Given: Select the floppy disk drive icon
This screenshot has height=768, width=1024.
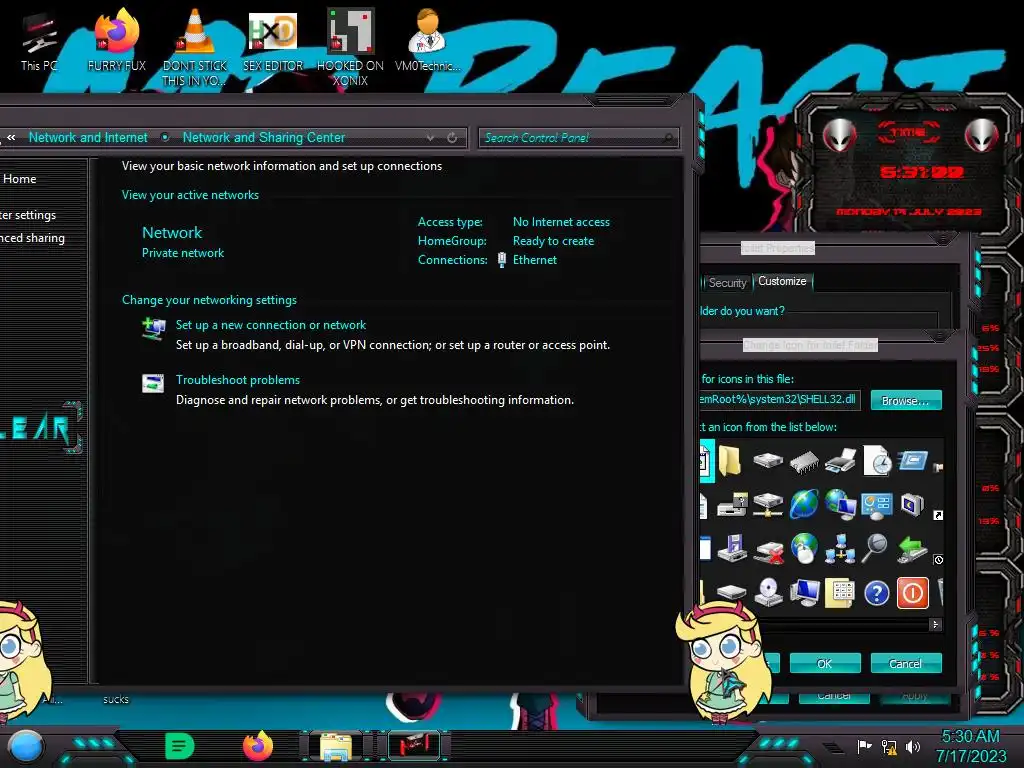Looking at the screenshot, I should (732, 549).
